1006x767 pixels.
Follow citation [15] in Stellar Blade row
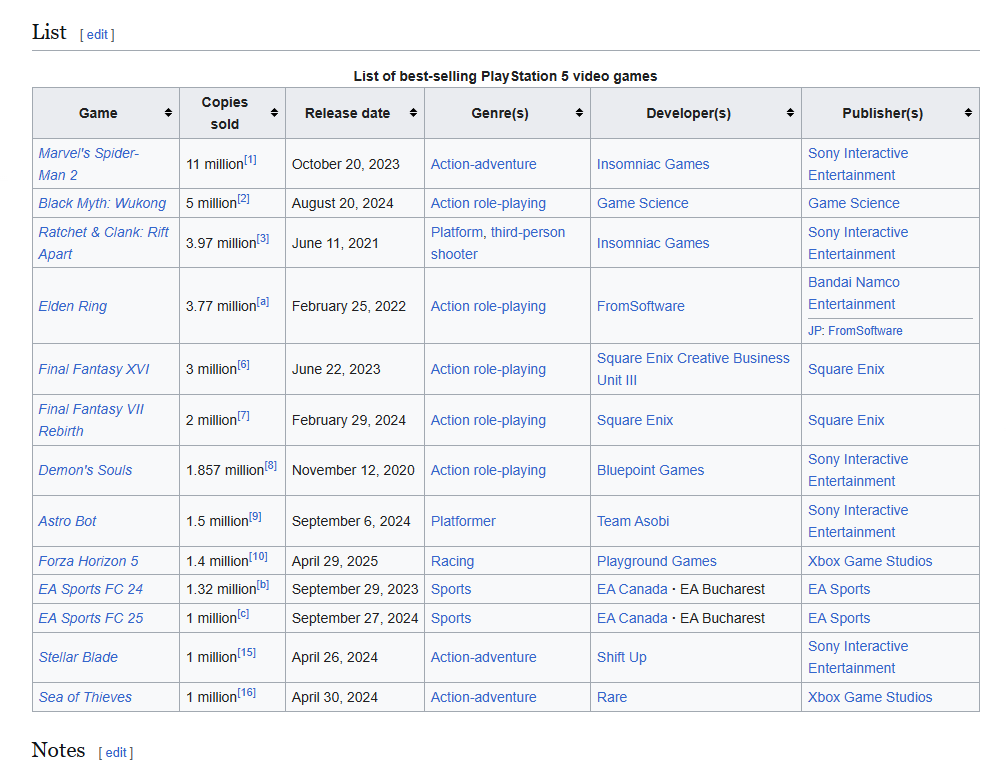246,653
